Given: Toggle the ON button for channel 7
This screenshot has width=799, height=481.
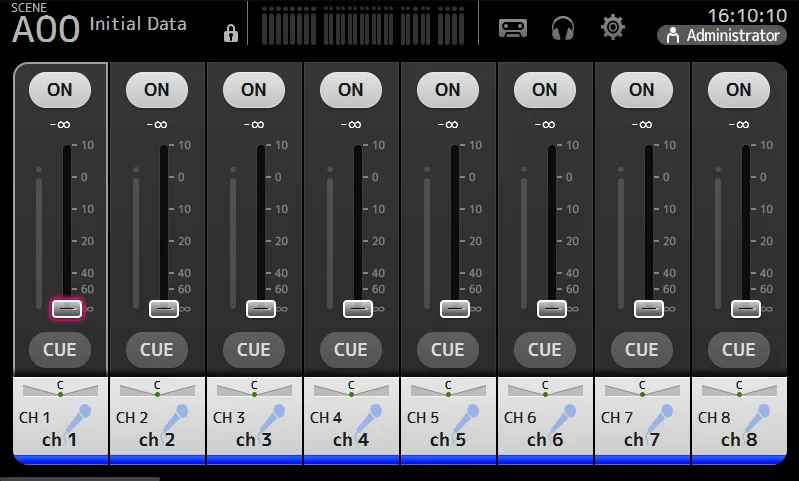Looking at the screenshot, I should click(x=642, y=90).
